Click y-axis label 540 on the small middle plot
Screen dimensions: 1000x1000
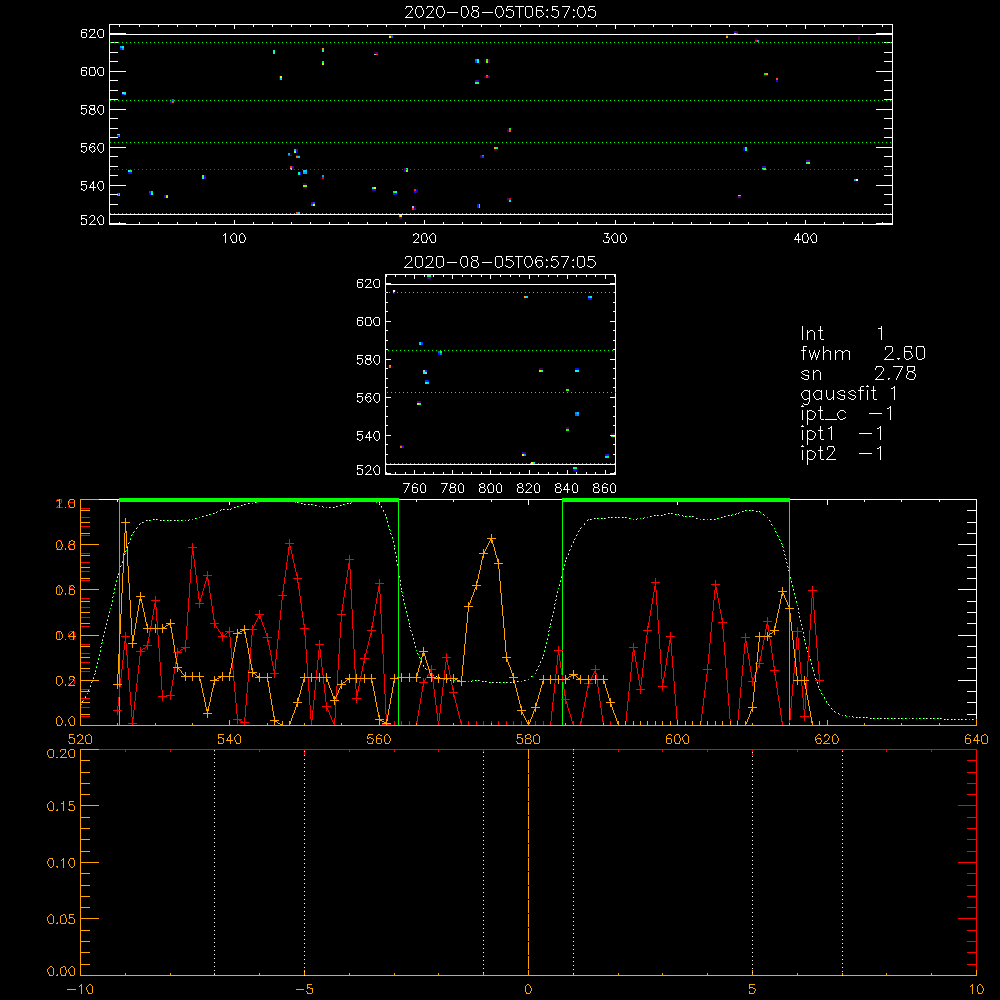click(x=369, y=436)
